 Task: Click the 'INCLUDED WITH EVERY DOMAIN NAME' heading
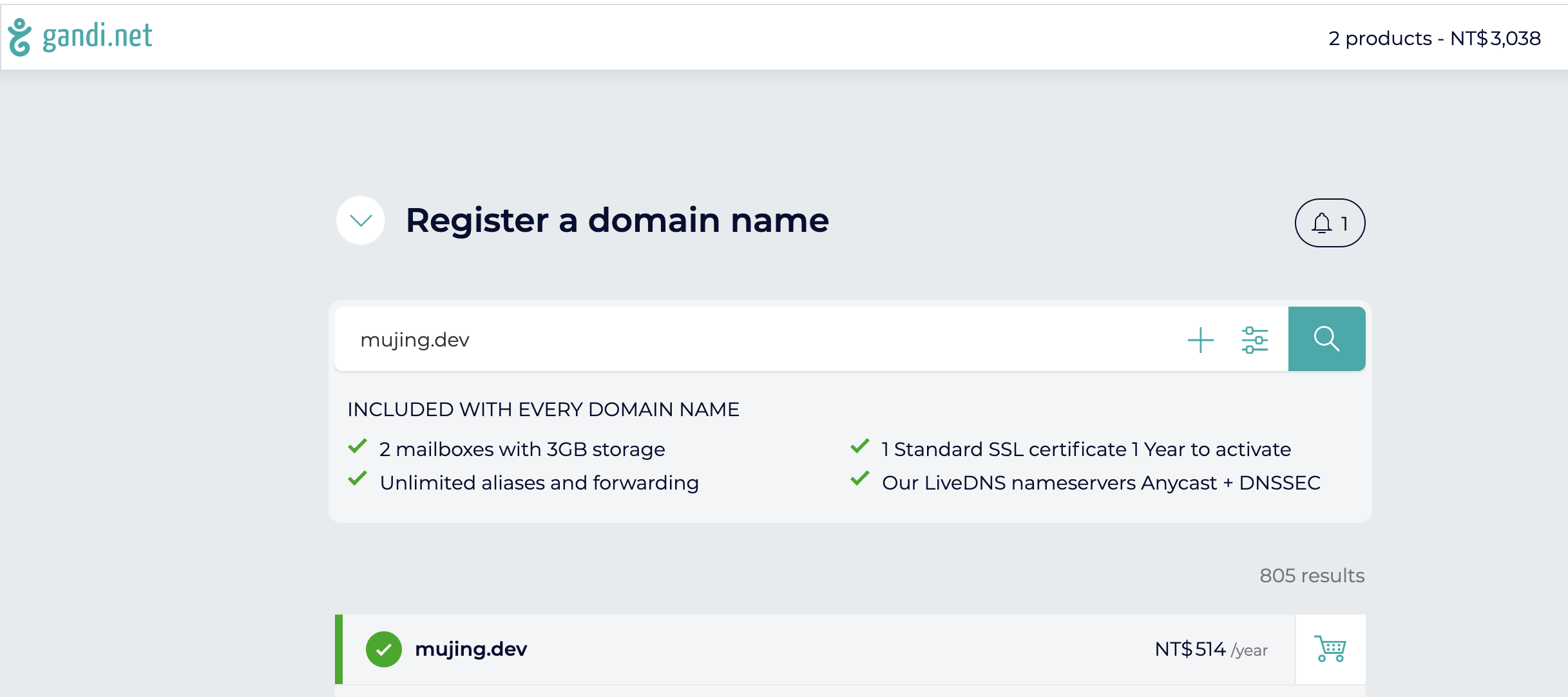[543, 409]
